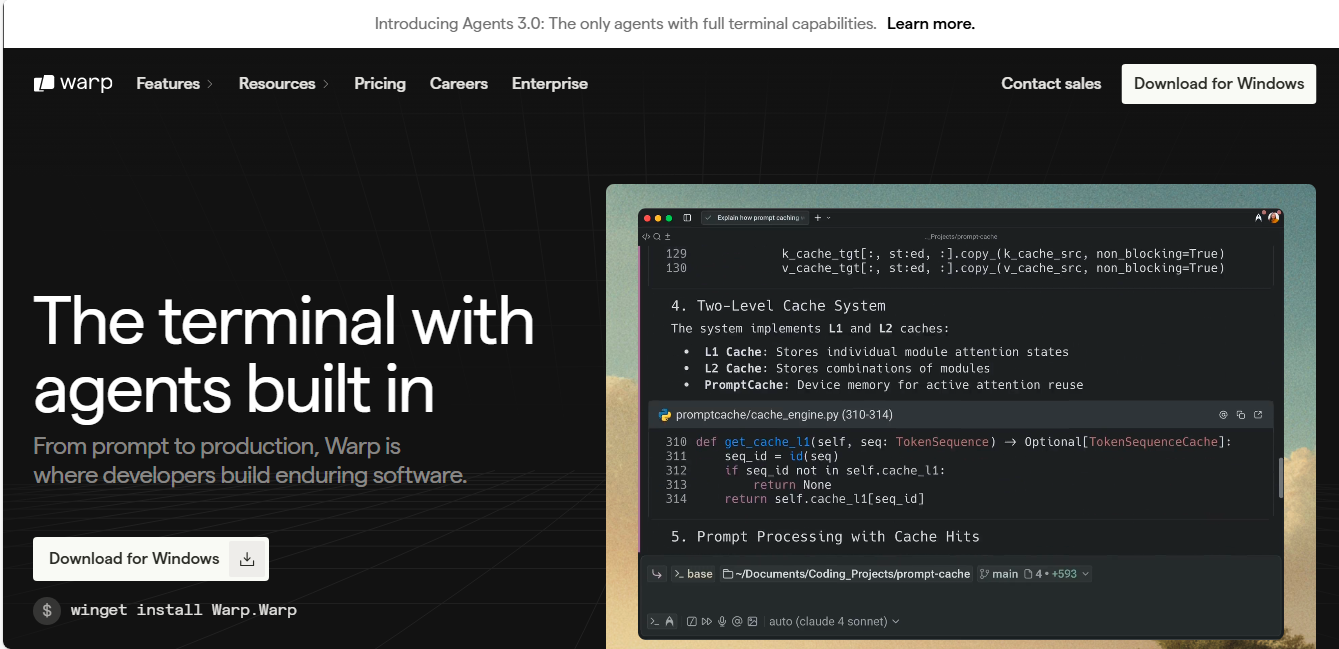Go to the Pricing page
This screenshot has height=649, width=1339.
pos(380,84)
